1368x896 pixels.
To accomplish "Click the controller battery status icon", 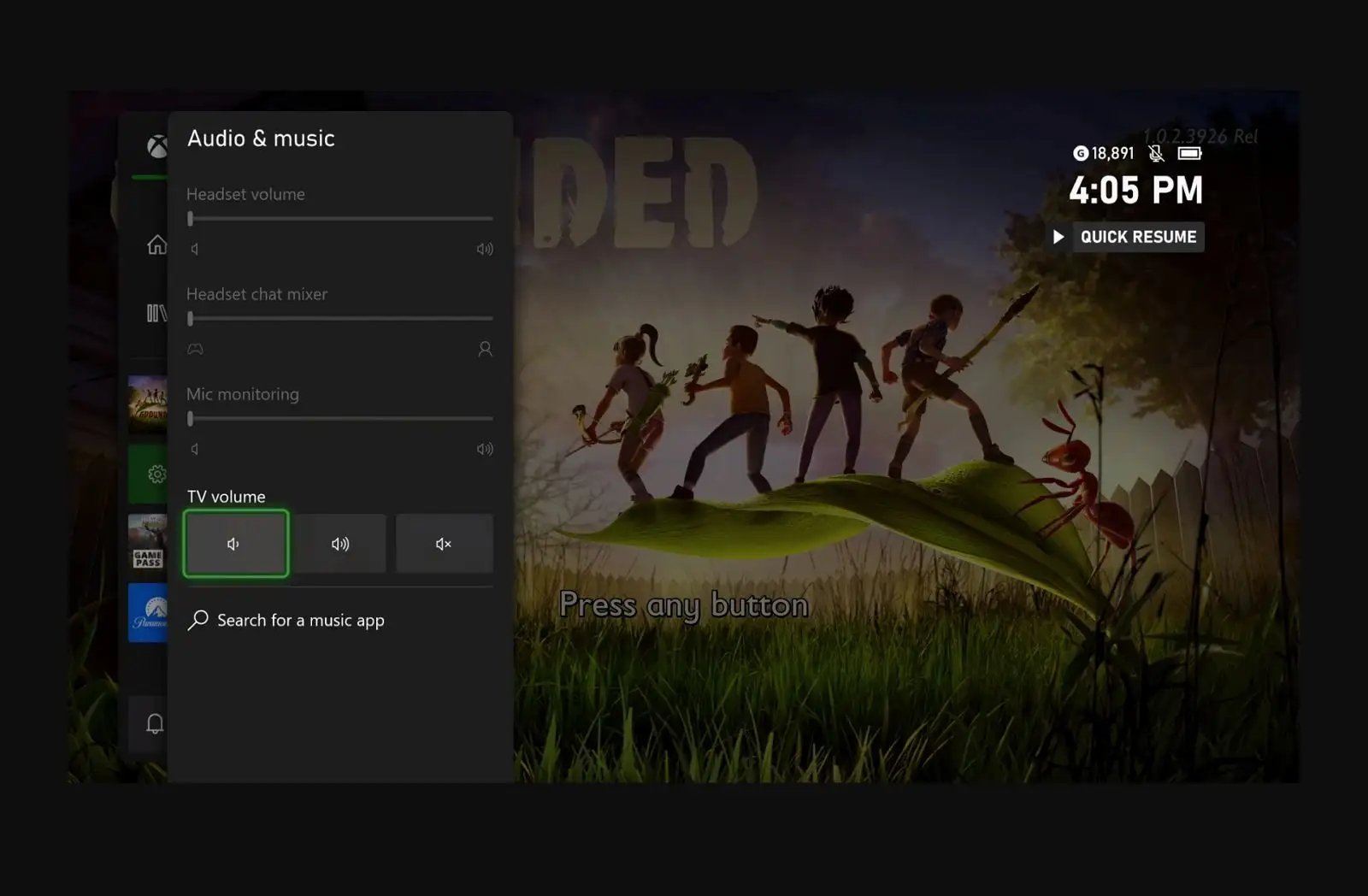I will click(1189, 153).
